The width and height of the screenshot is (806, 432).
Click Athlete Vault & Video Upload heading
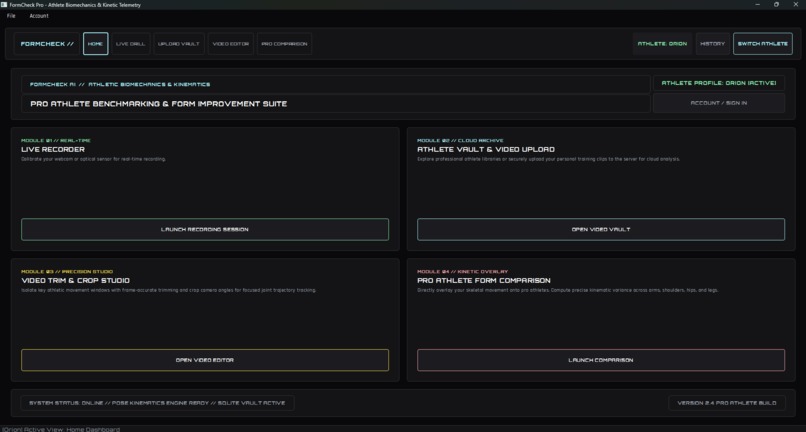point(486,149)
